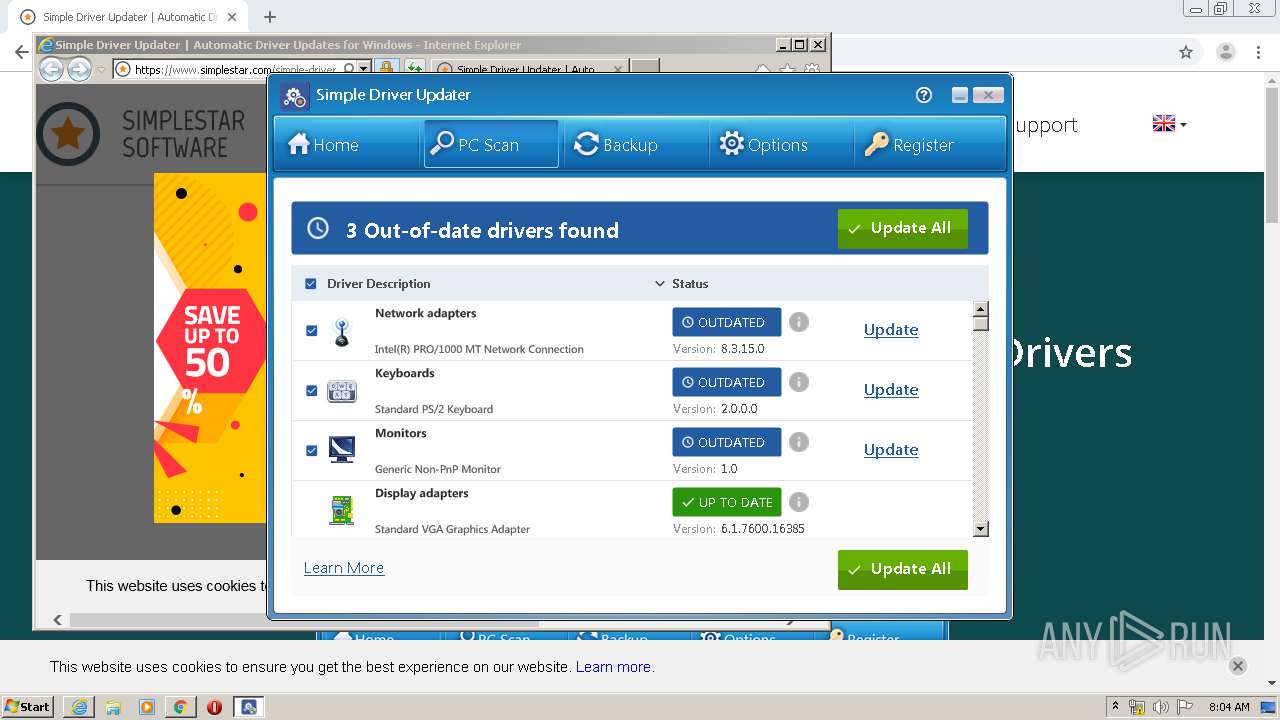Click Update link for Monitors

(x=891, y=450)
